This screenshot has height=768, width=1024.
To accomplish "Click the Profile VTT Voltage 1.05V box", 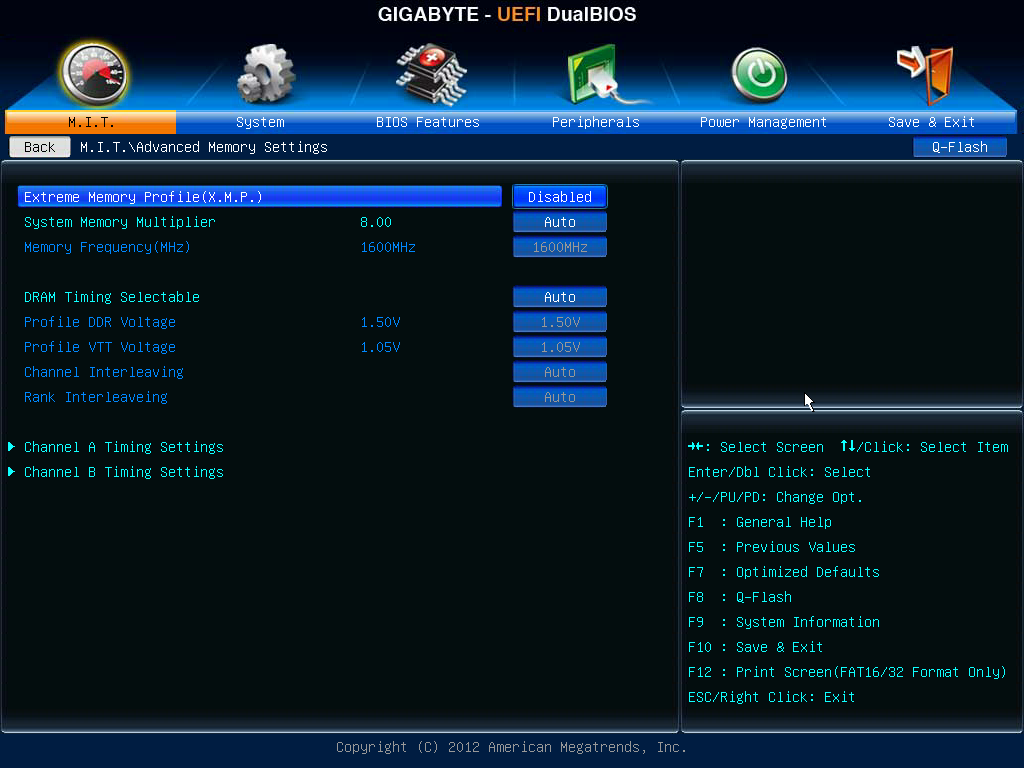I will 560,347.
